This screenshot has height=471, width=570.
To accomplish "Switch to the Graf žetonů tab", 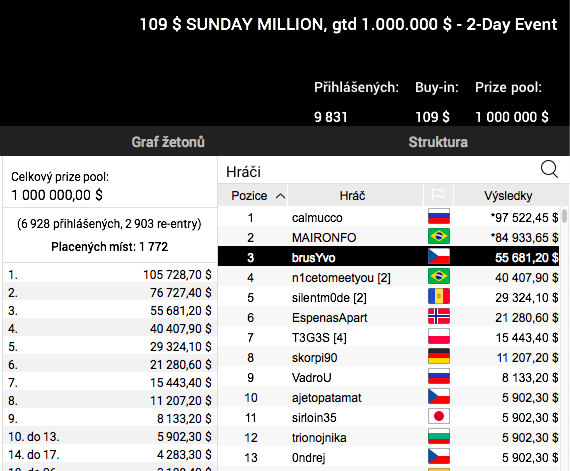I will coord(168,142).
